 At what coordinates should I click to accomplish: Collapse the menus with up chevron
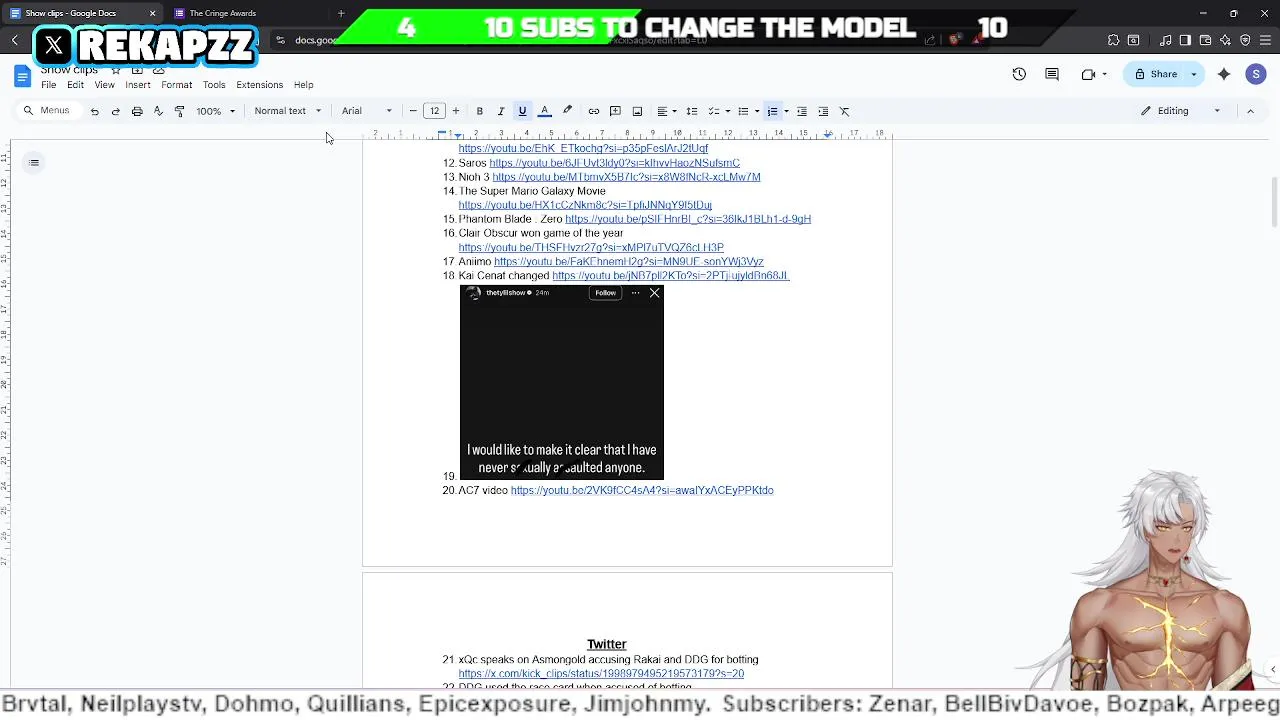click(x=1250, y=111)
